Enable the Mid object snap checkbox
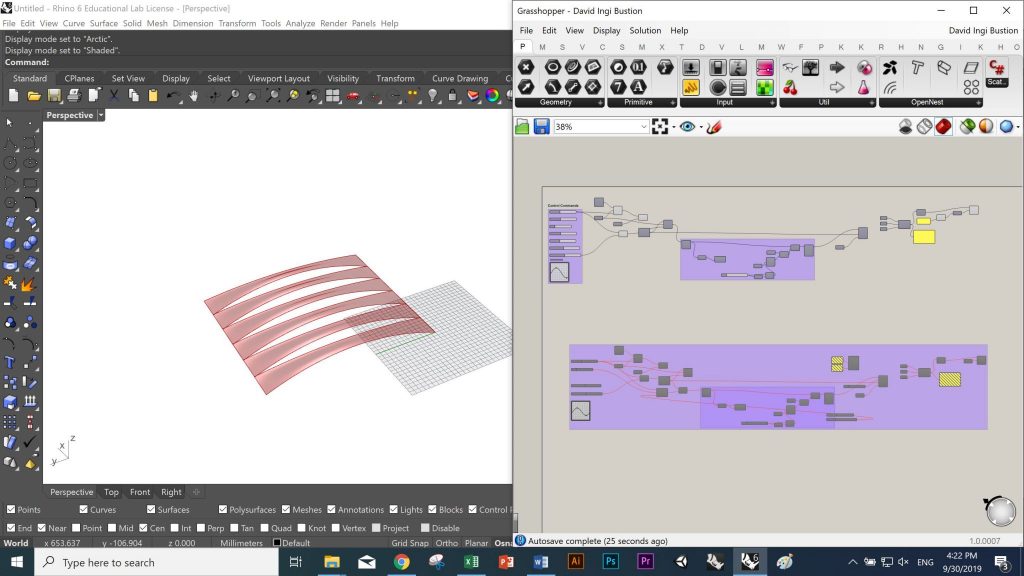This screenshot has width=1024, height=576. tap(111, 528)
